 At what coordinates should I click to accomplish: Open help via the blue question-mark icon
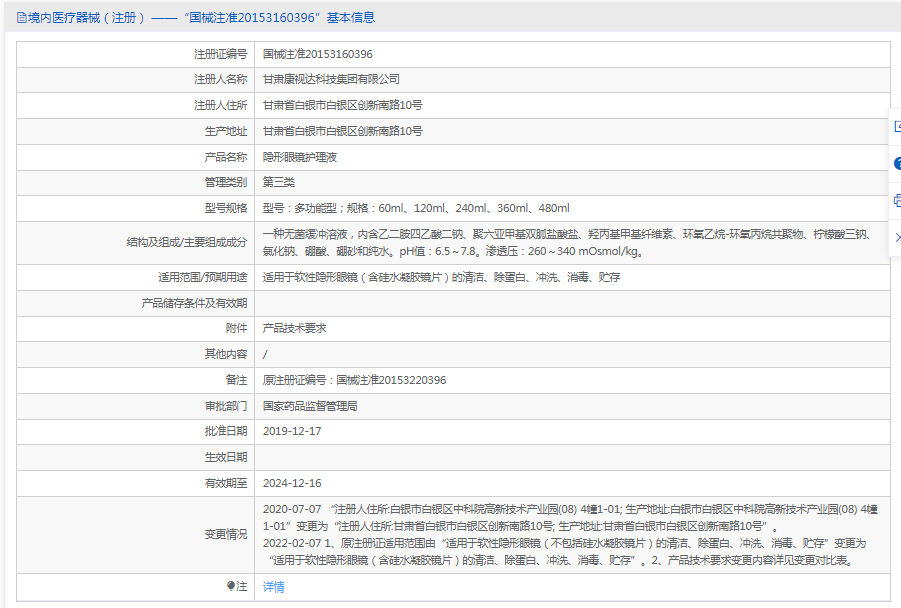896,163
